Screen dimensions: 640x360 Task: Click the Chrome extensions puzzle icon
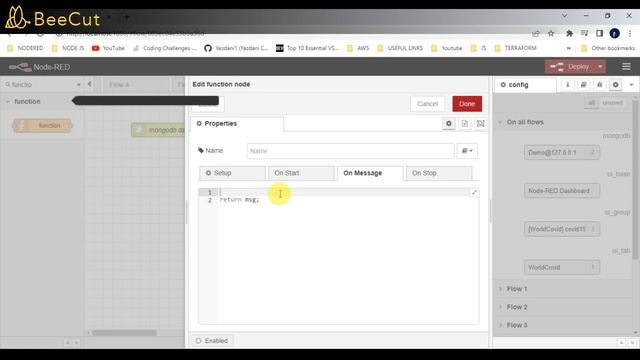point(569,33)
